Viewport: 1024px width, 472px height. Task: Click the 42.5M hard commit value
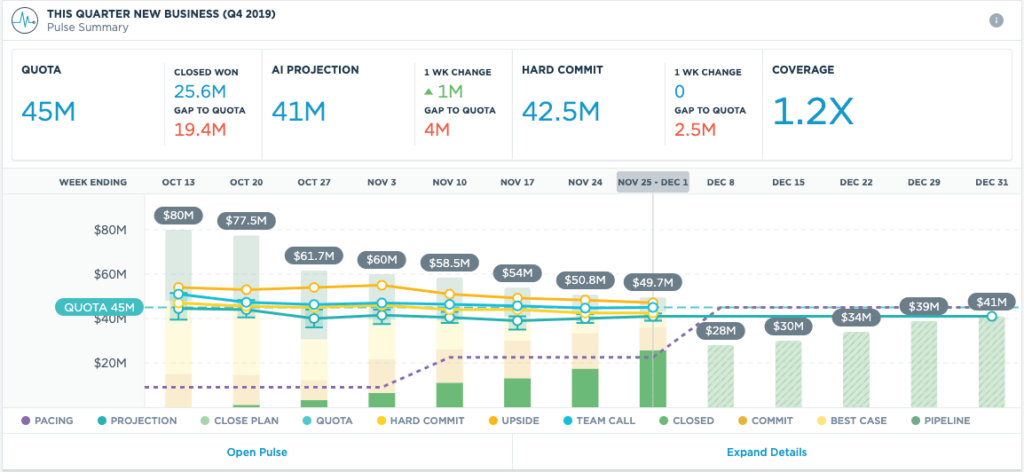click(561, 111)
